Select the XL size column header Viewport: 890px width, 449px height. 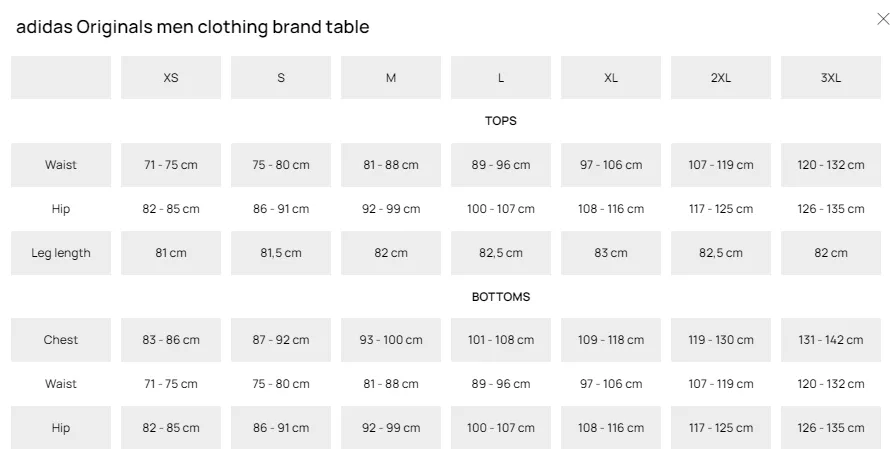pos(611,78)
